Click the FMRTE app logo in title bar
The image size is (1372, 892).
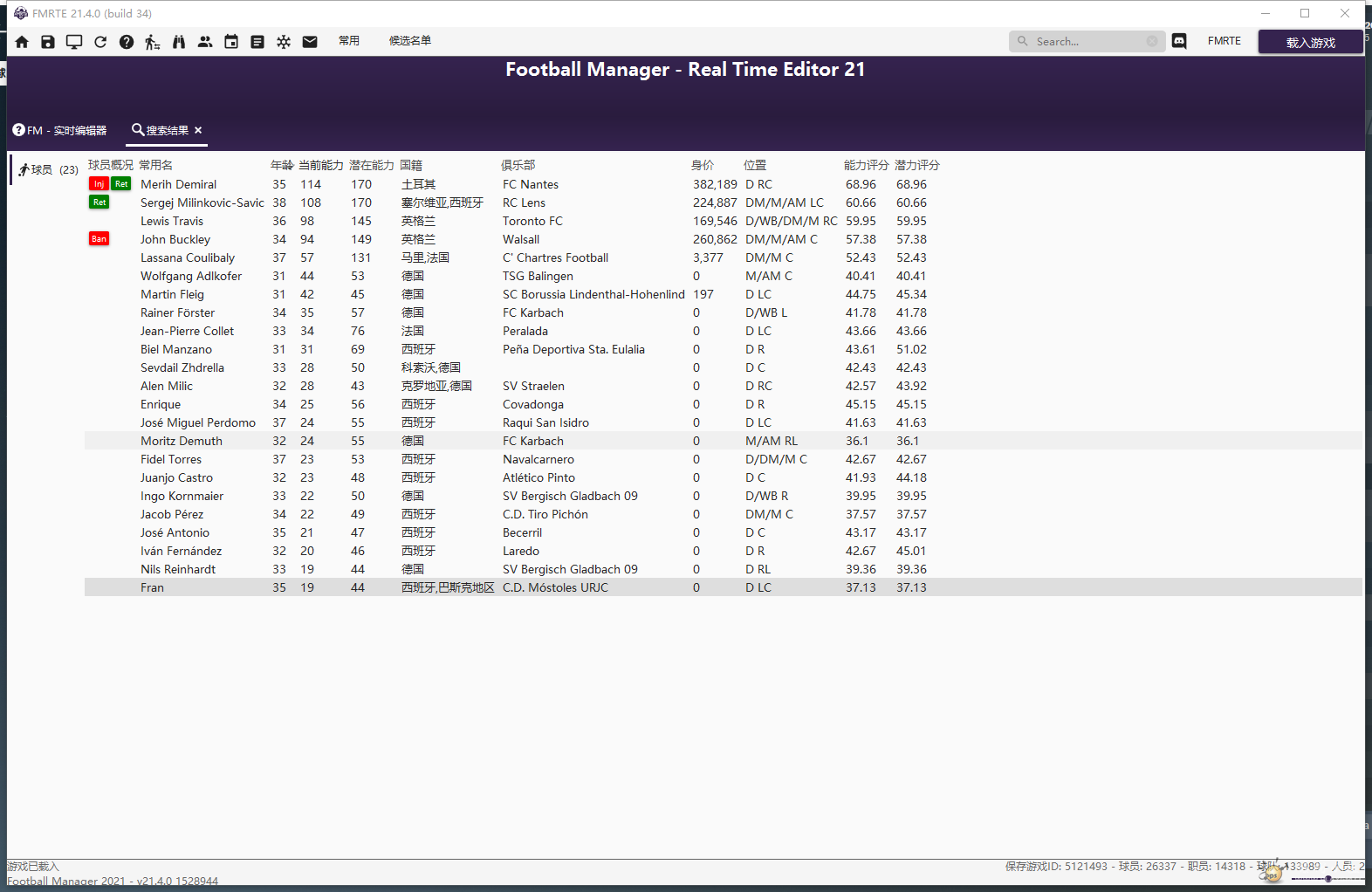click(21, 13)
